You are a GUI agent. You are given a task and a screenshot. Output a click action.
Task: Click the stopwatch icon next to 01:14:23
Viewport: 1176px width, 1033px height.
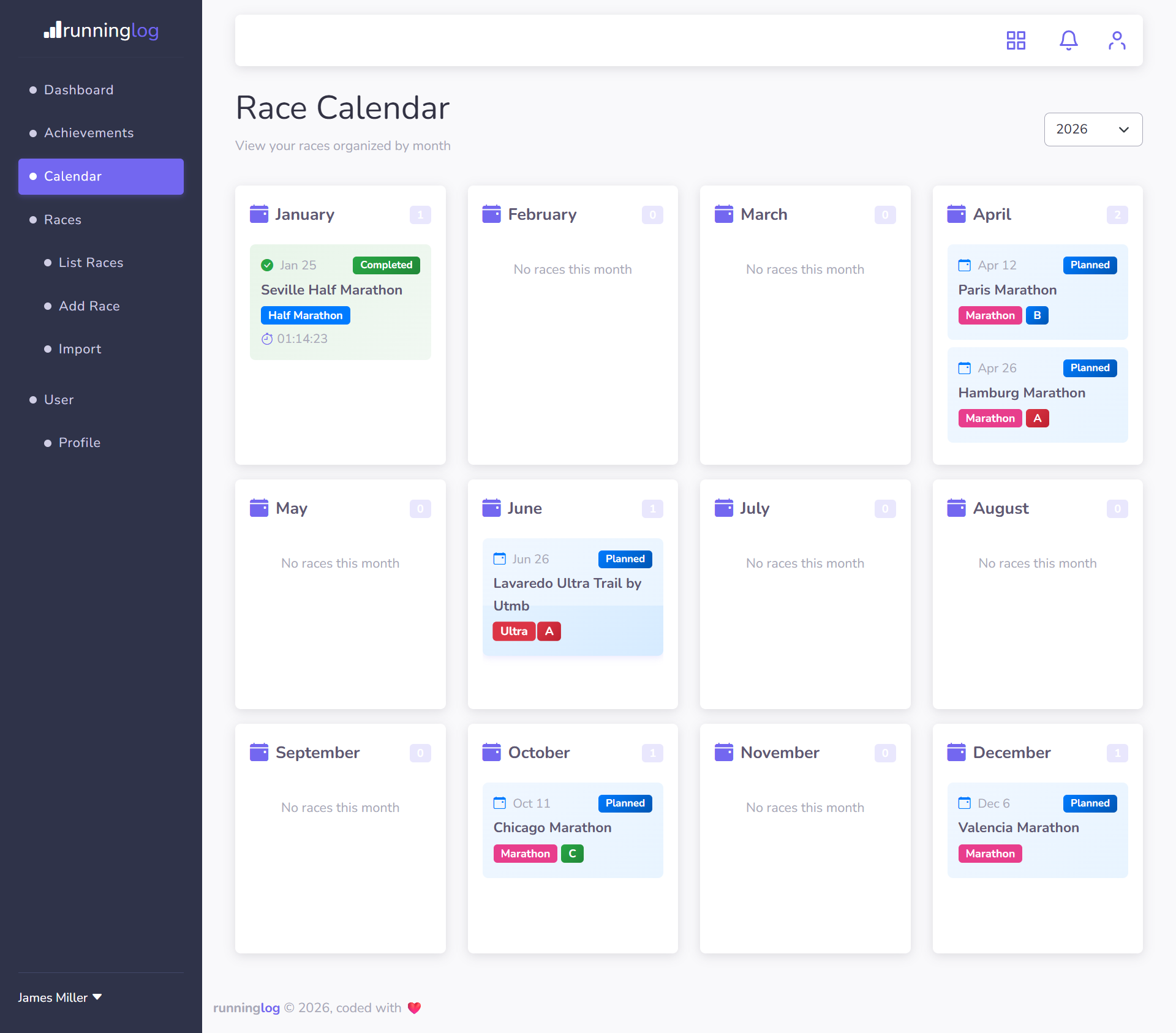coord(267,339)
